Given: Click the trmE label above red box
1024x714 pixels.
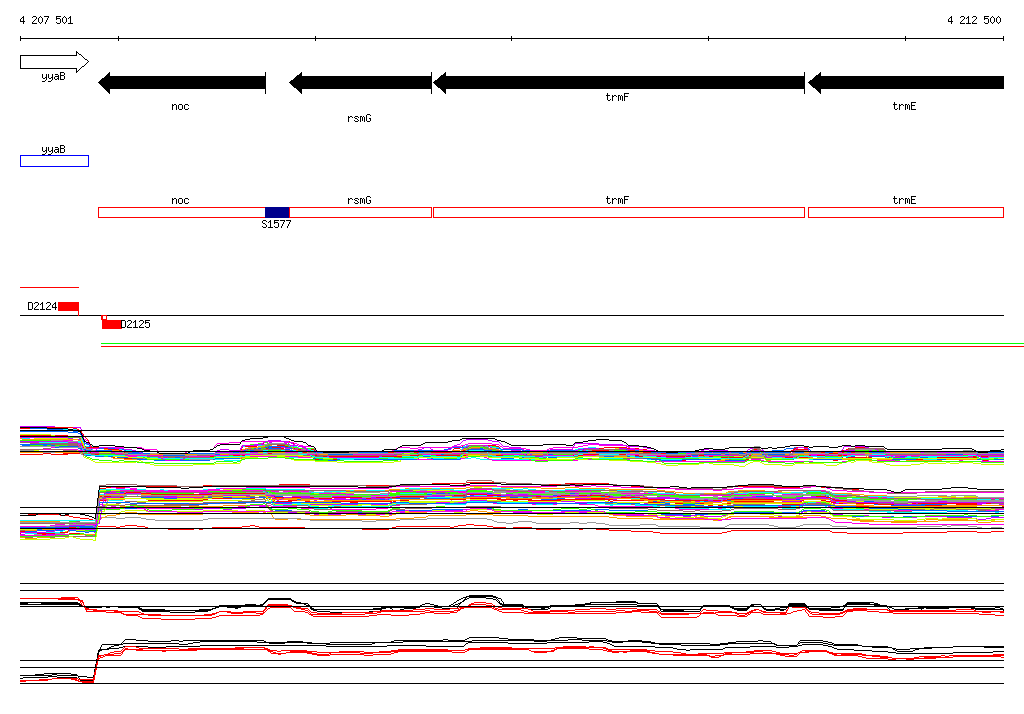Looking at the screenshot, I should [904, 200].
